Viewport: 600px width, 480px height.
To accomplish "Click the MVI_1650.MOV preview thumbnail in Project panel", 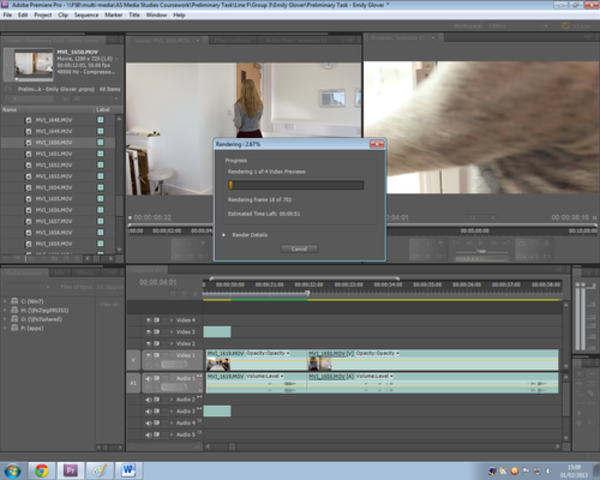I will point(34,64).
